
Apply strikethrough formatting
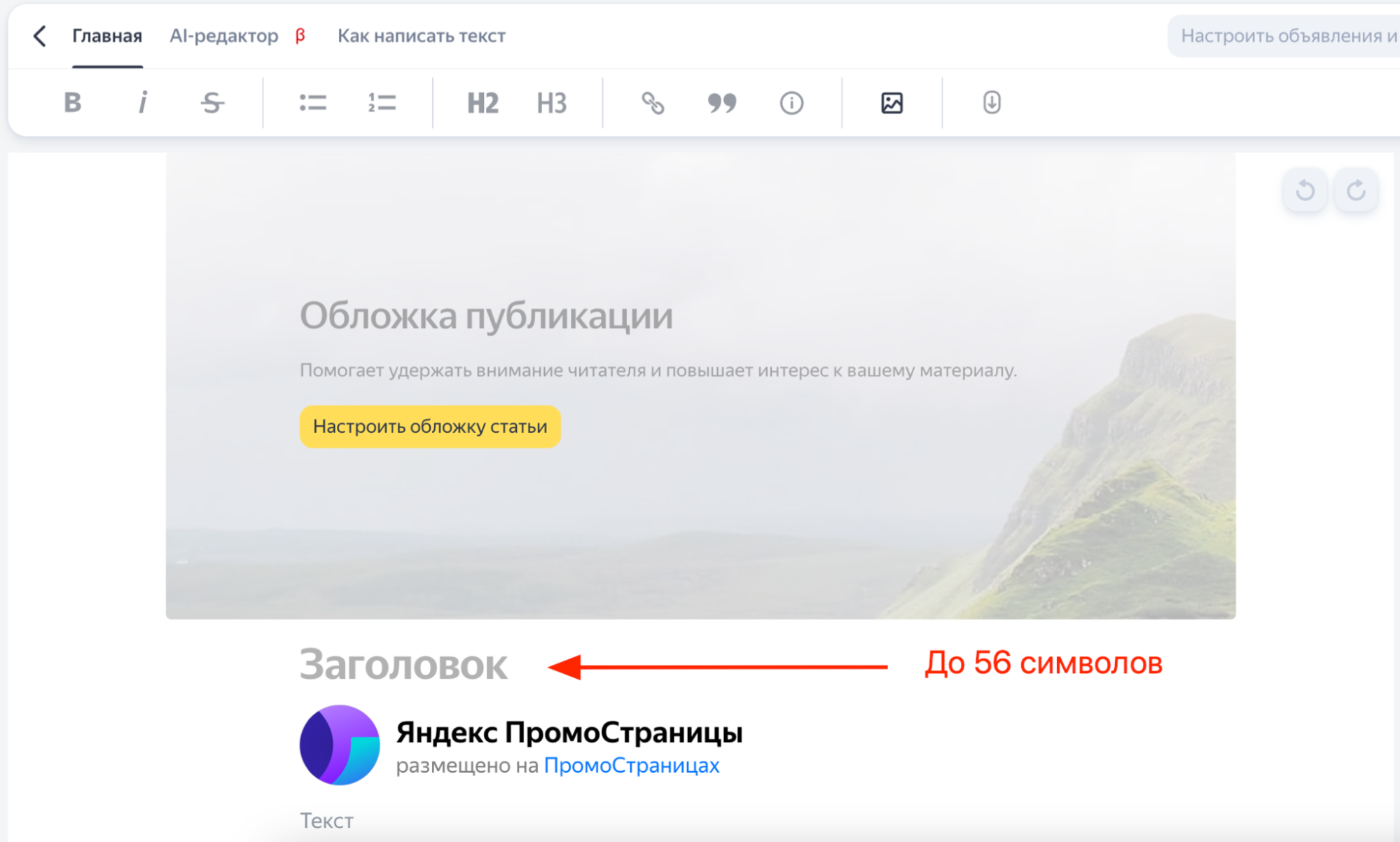(x=212, y=103)
